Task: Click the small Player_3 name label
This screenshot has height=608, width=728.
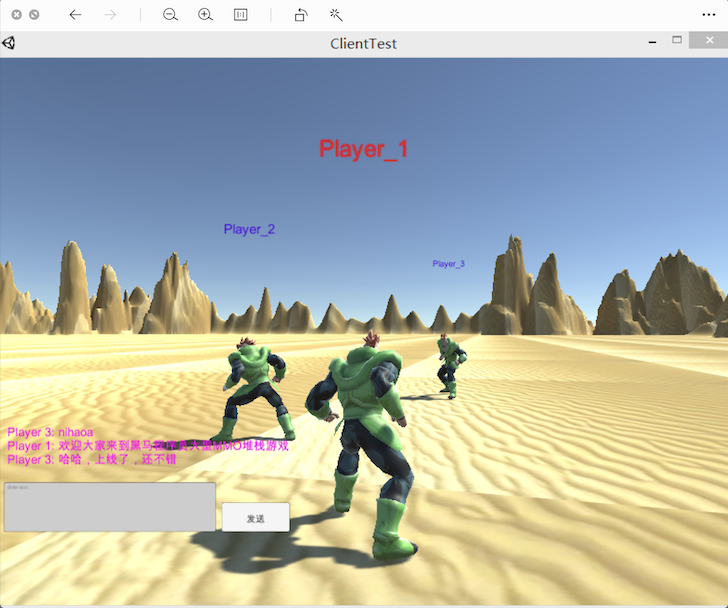Action: pos(448,264)
